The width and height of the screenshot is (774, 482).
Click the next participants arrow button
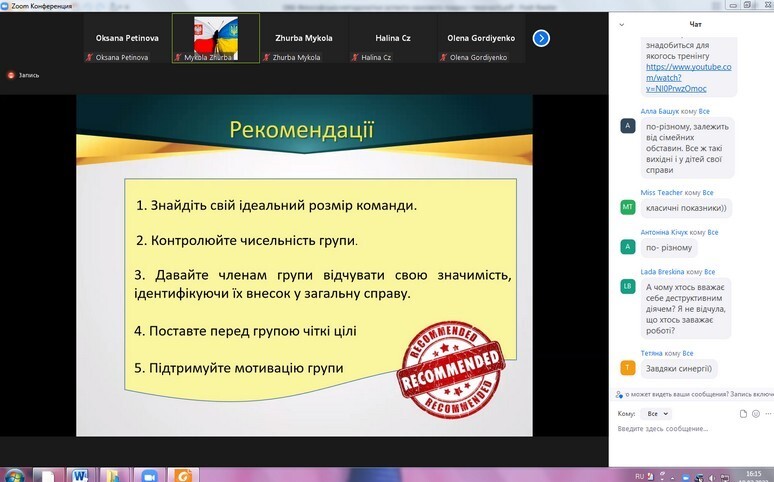tap(541, 38)
